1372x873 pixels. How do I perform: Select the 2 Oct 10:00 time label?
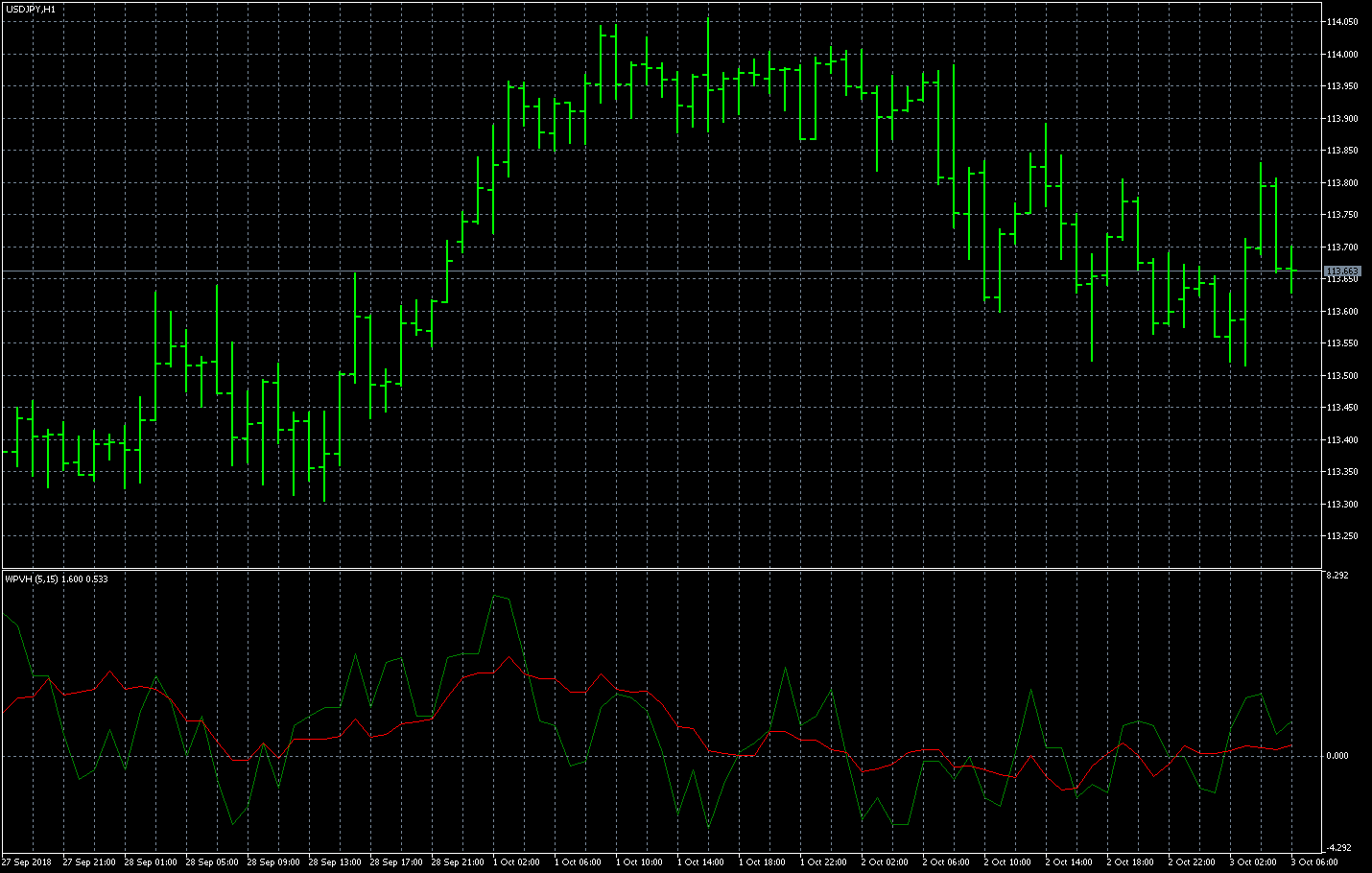click(1007, 862)
